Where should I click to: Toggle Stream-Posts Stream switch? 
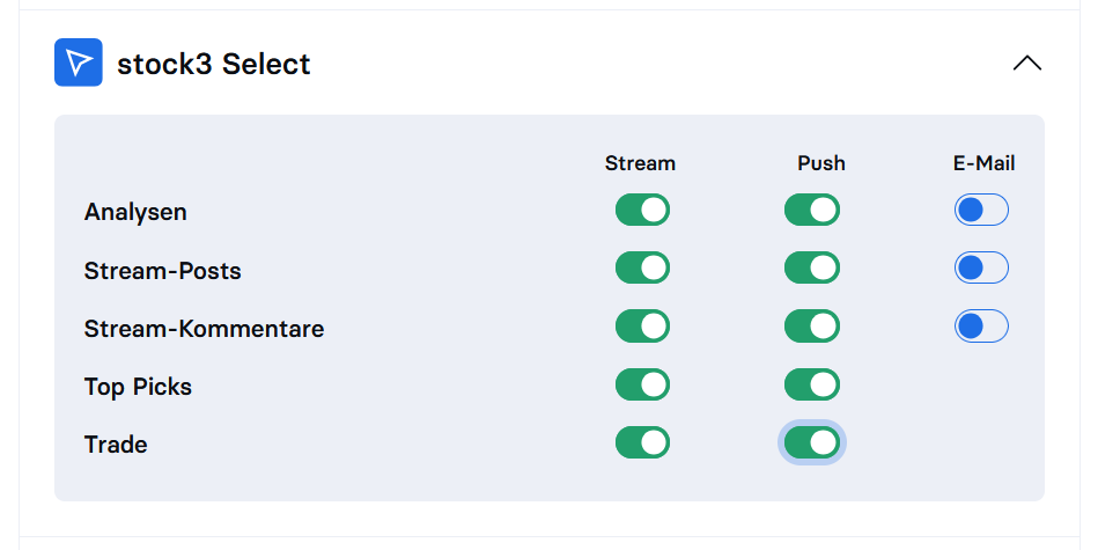(x=642, y=268)
